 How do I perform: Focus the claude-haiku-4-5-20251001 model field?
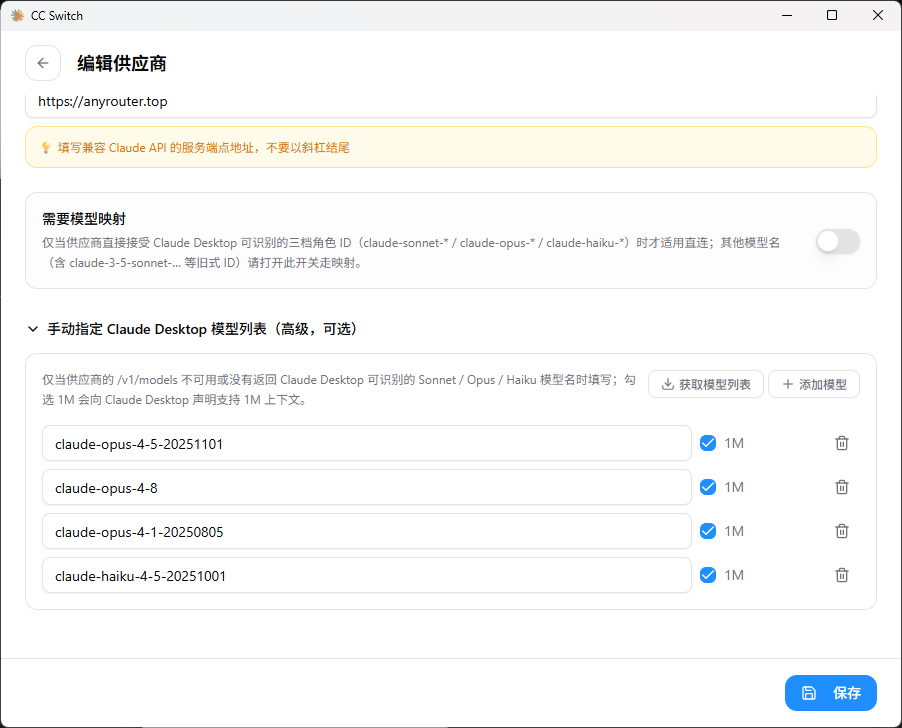pyautogui.click(x=366, y=575)
